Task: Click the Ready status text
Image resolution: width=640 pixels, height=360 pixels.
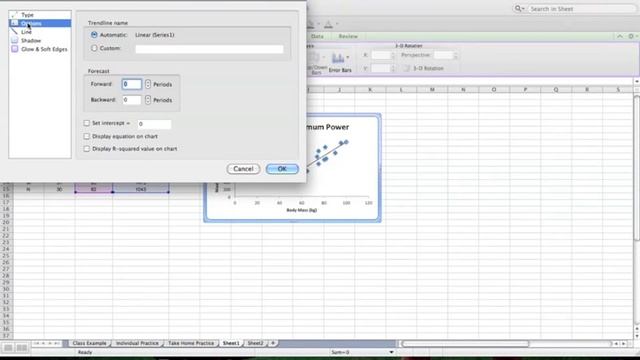Action: click(x=85, y=352)
